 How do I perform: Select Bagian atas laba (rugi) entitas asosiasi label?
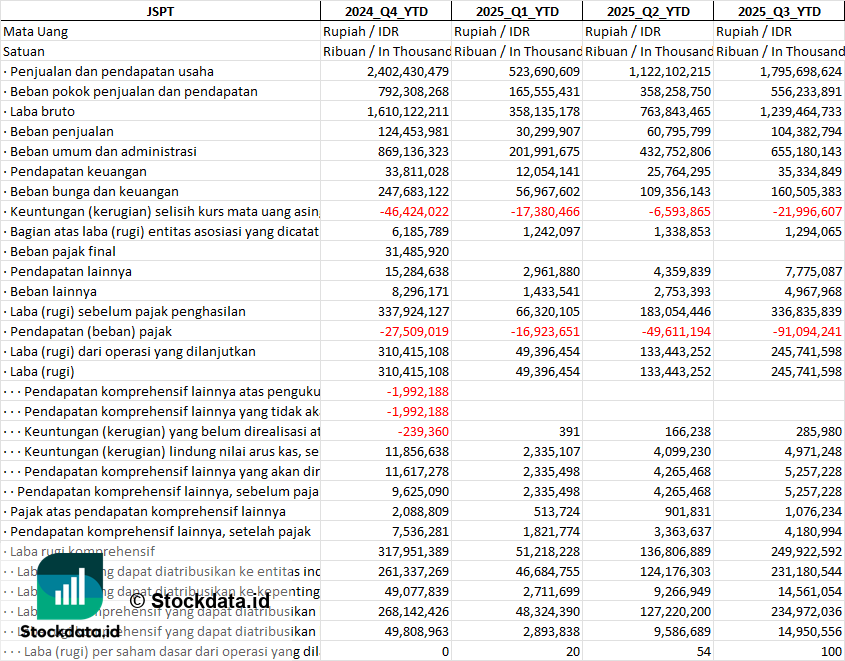point(164,232)
